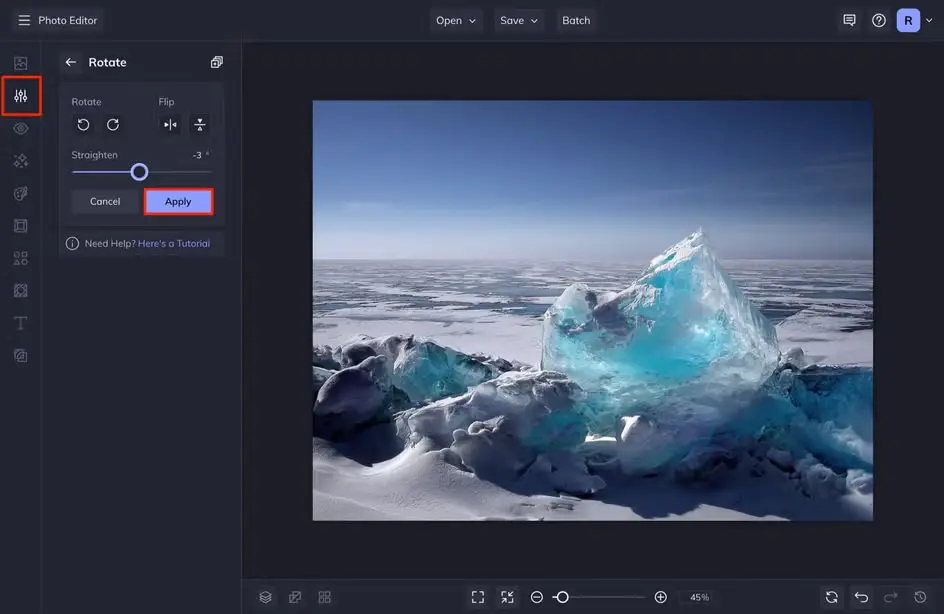944x614 pixels.
Task: Click the Straighten slider handle
Action: coord(139,172)
